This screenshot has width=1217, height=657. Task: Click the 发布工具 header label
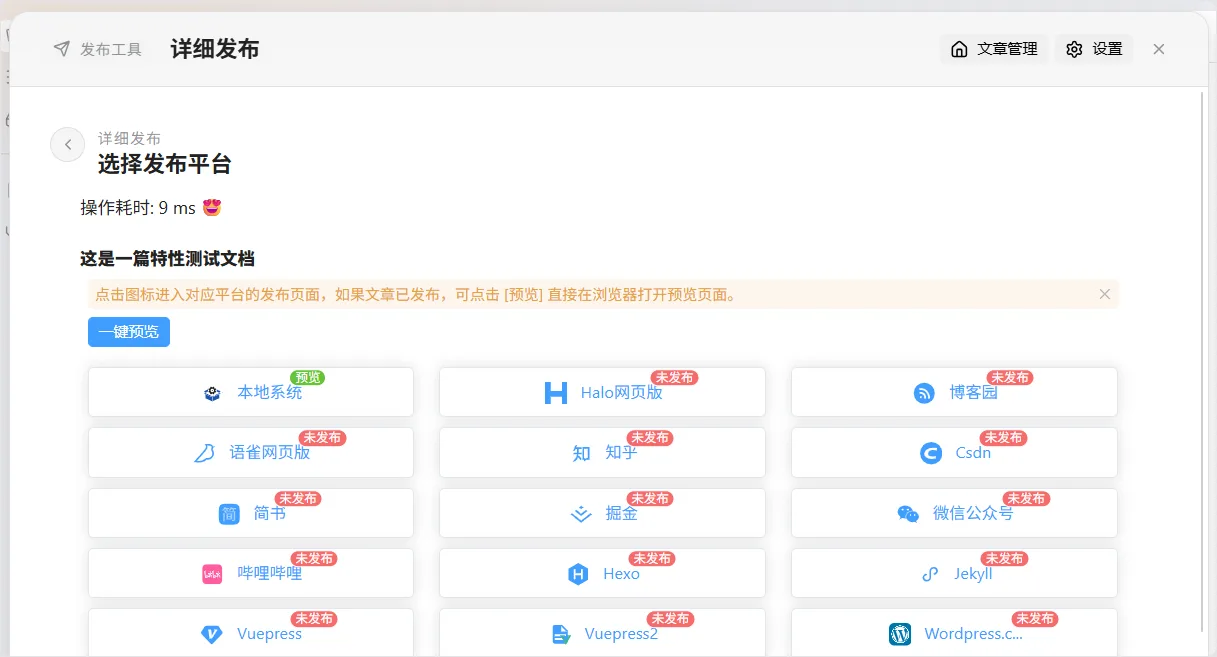(x=111, y=49)
